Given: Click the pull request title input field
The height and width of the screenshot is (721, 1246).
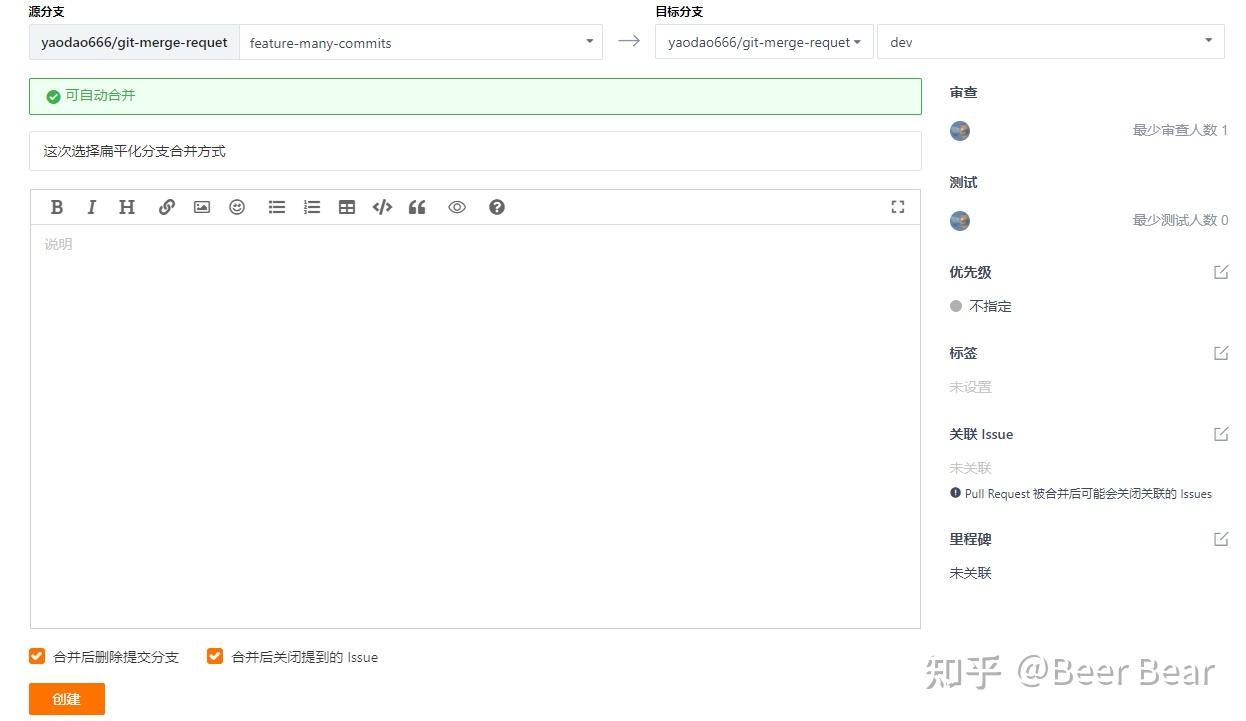Looking at the screenshot, I should tap(476, 151).
